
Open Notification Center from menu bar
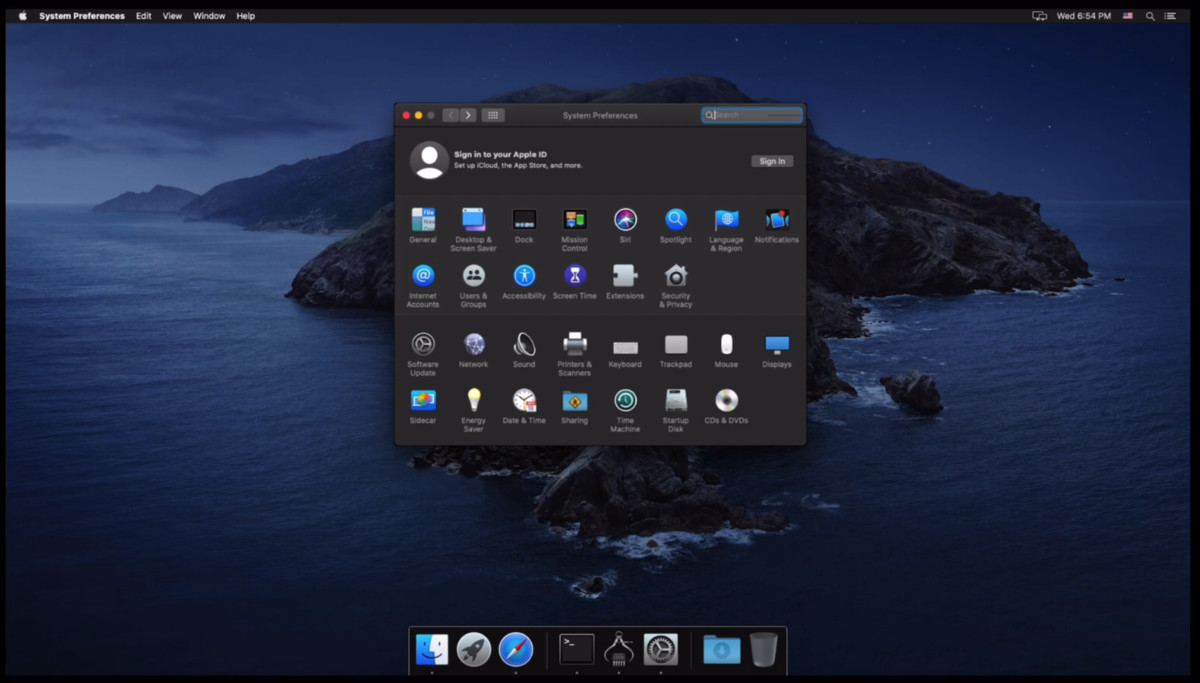tap(1171, 16)
